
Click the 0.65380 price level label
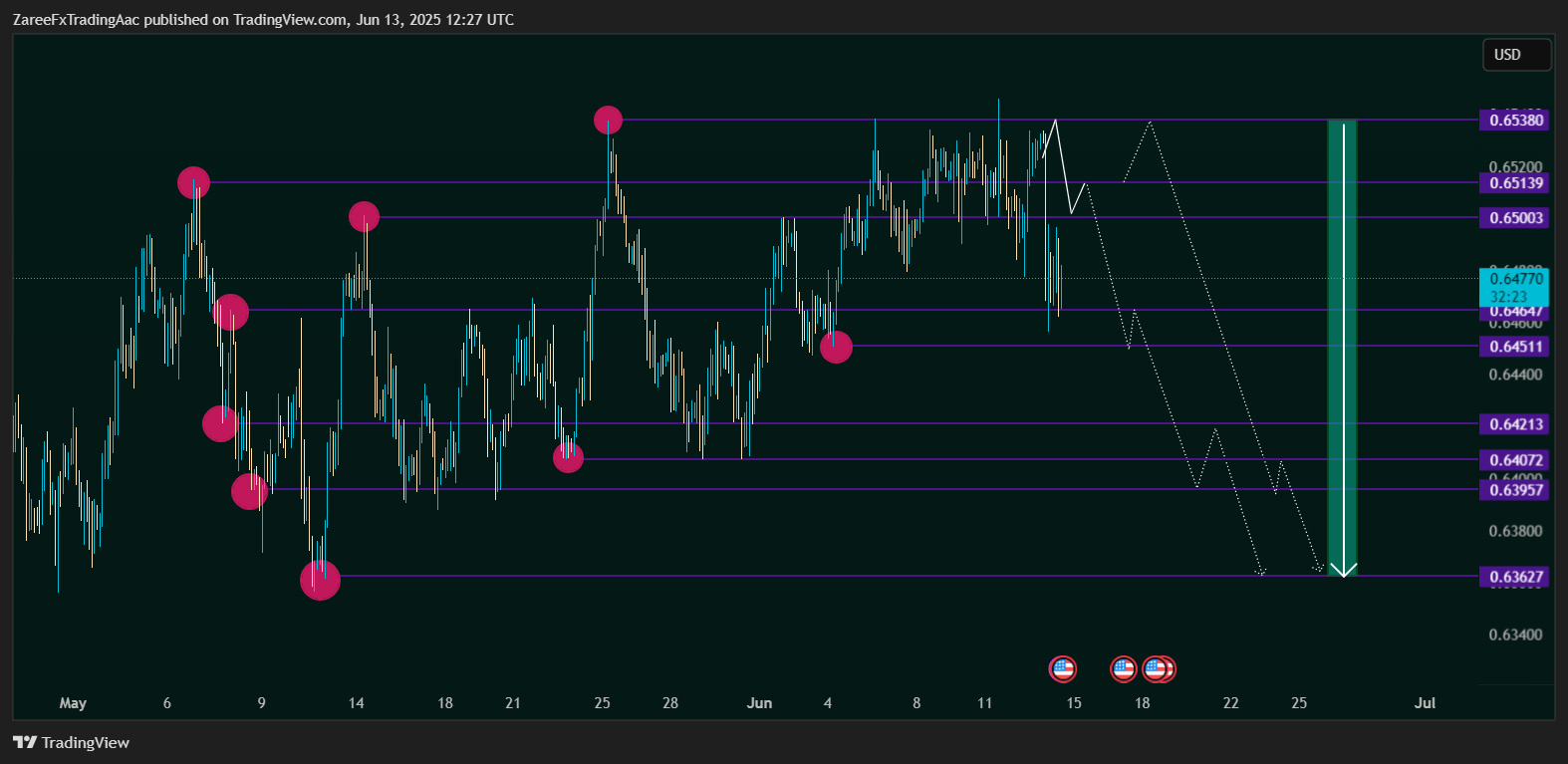[x=1515, y=120]
